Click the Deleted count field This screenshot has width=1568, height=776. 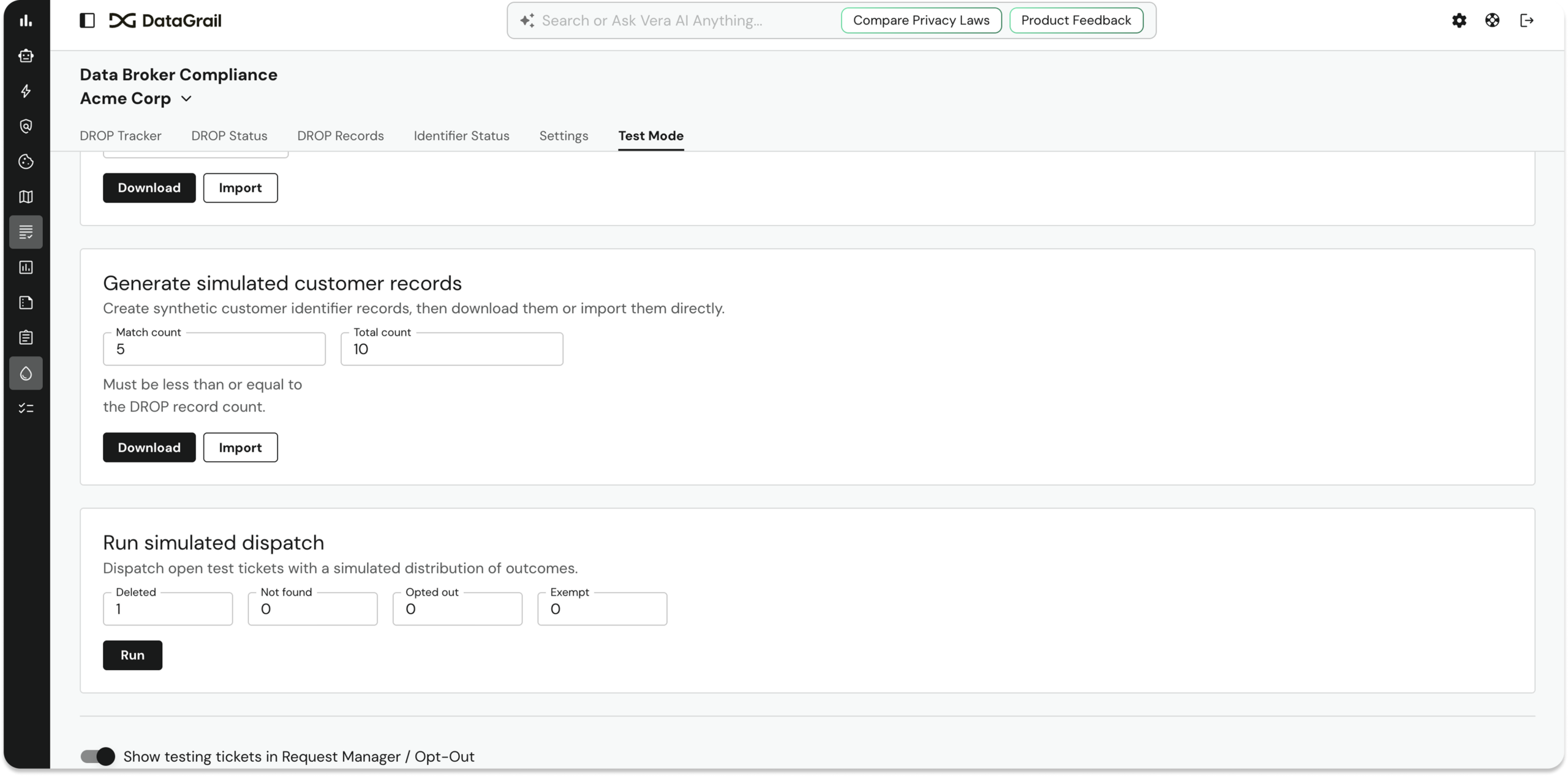[168, 609]
